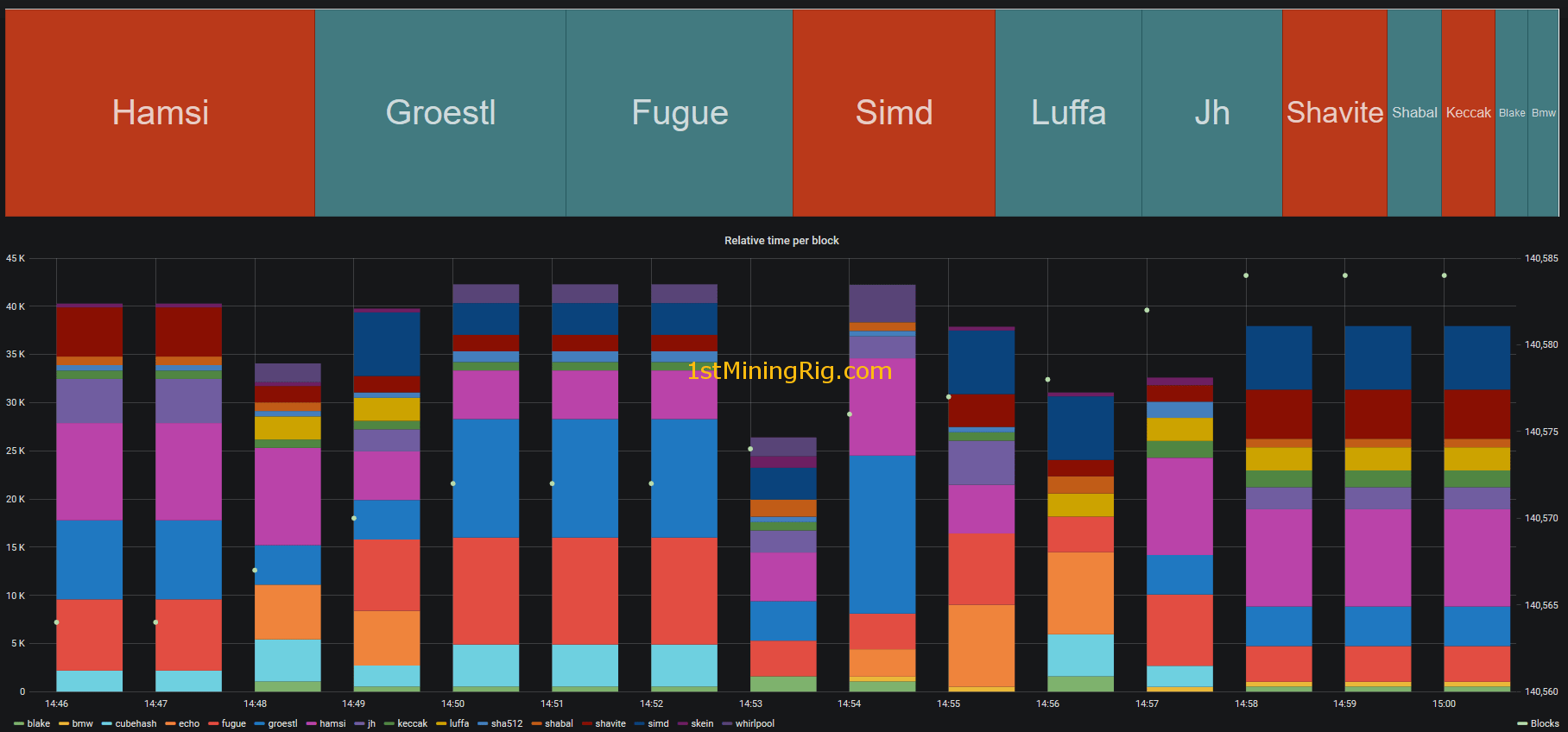Click the 14:49 stacked bar

point(387,500)
